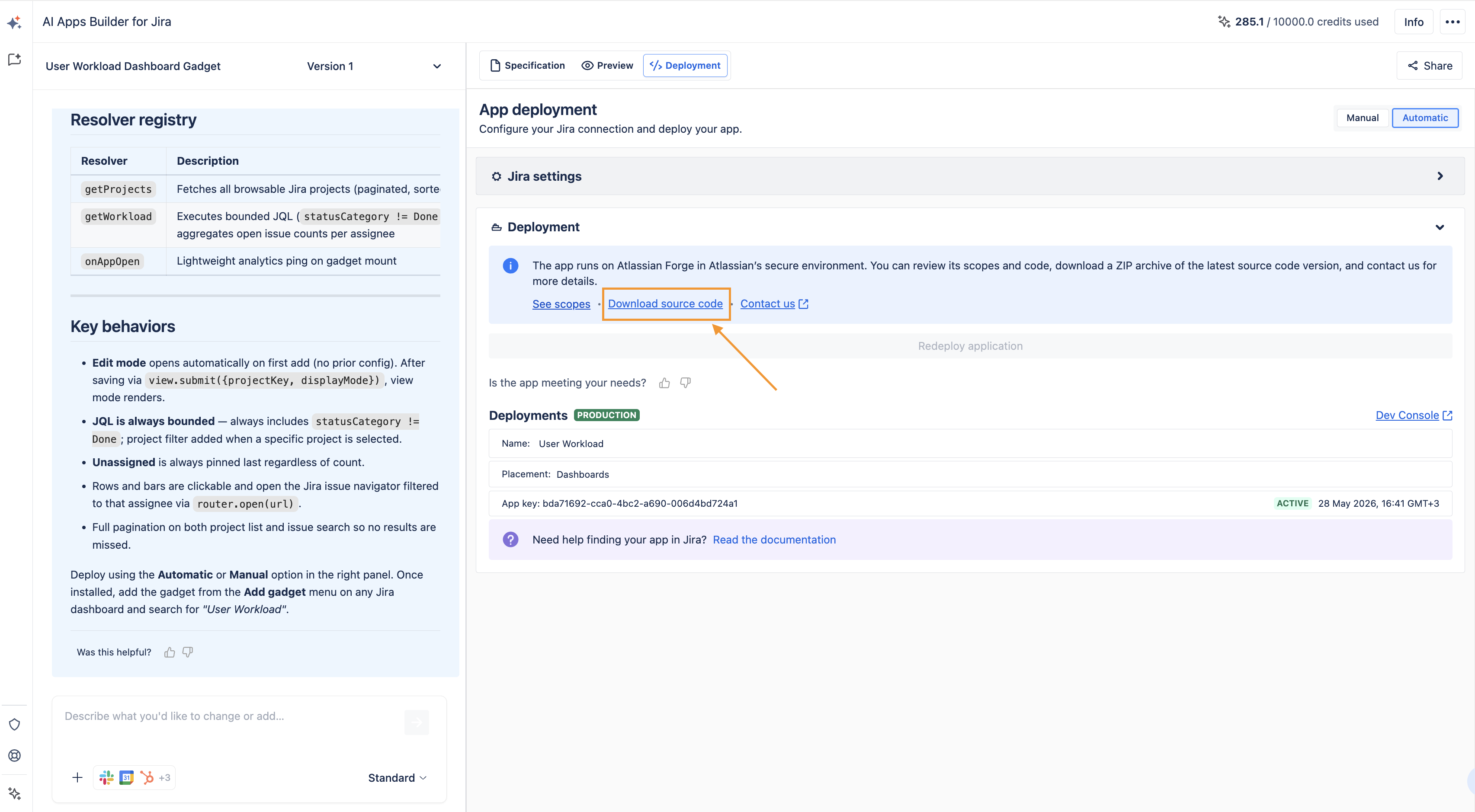
Task: Open the help lifebuoy icon in sidebar
Action: 14,755
